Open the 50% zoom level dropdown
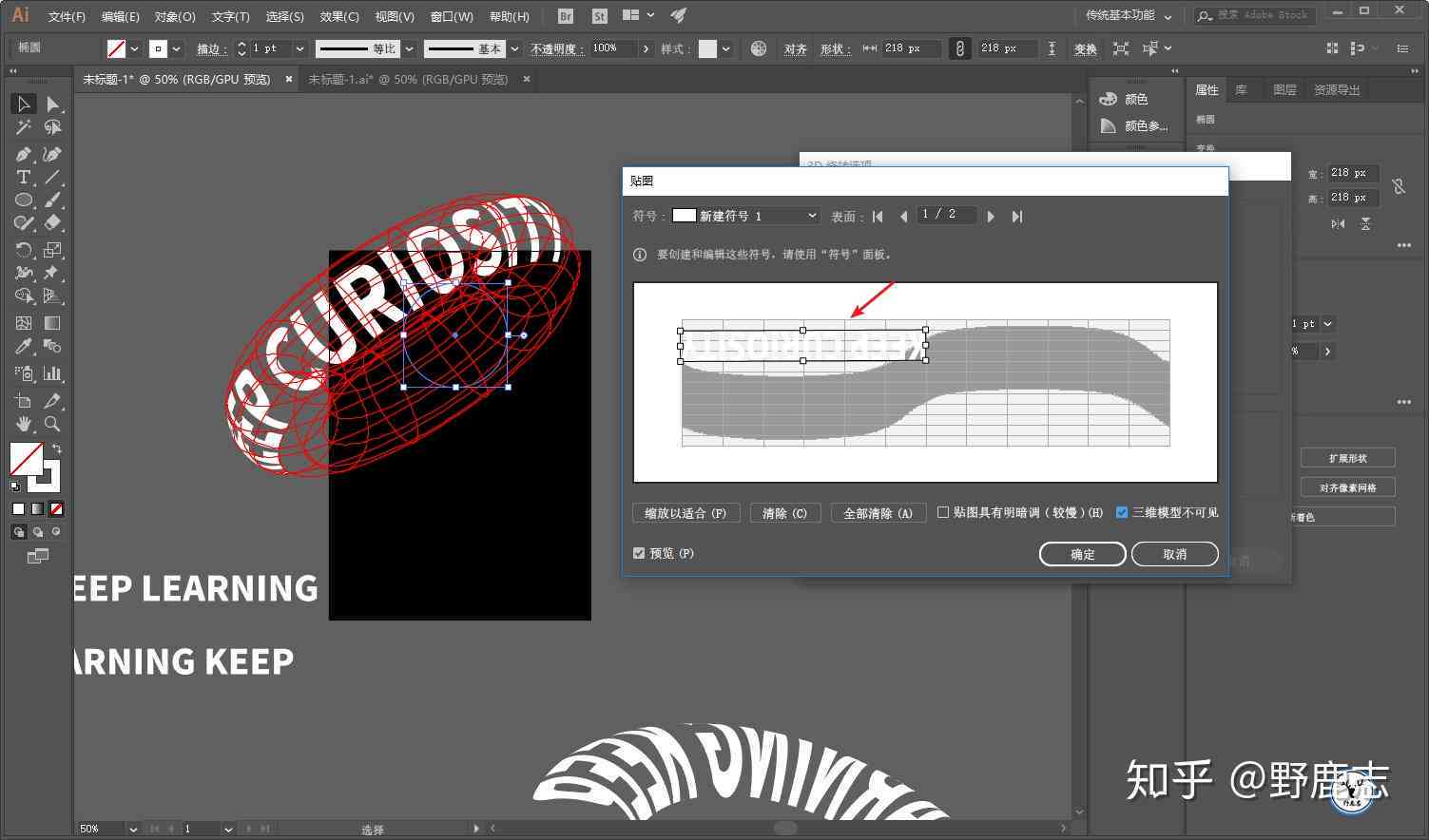 132,829
